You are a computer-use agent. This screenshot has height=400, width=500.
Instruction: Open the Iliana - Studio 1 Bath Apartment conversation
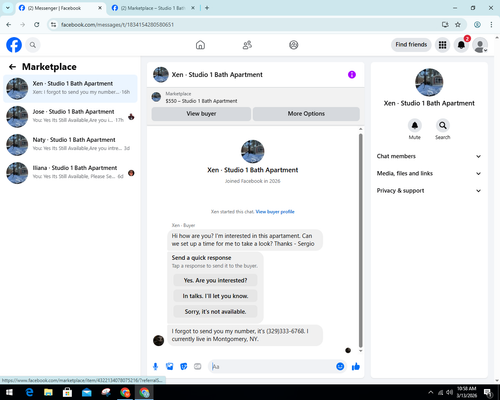point(70,172)
